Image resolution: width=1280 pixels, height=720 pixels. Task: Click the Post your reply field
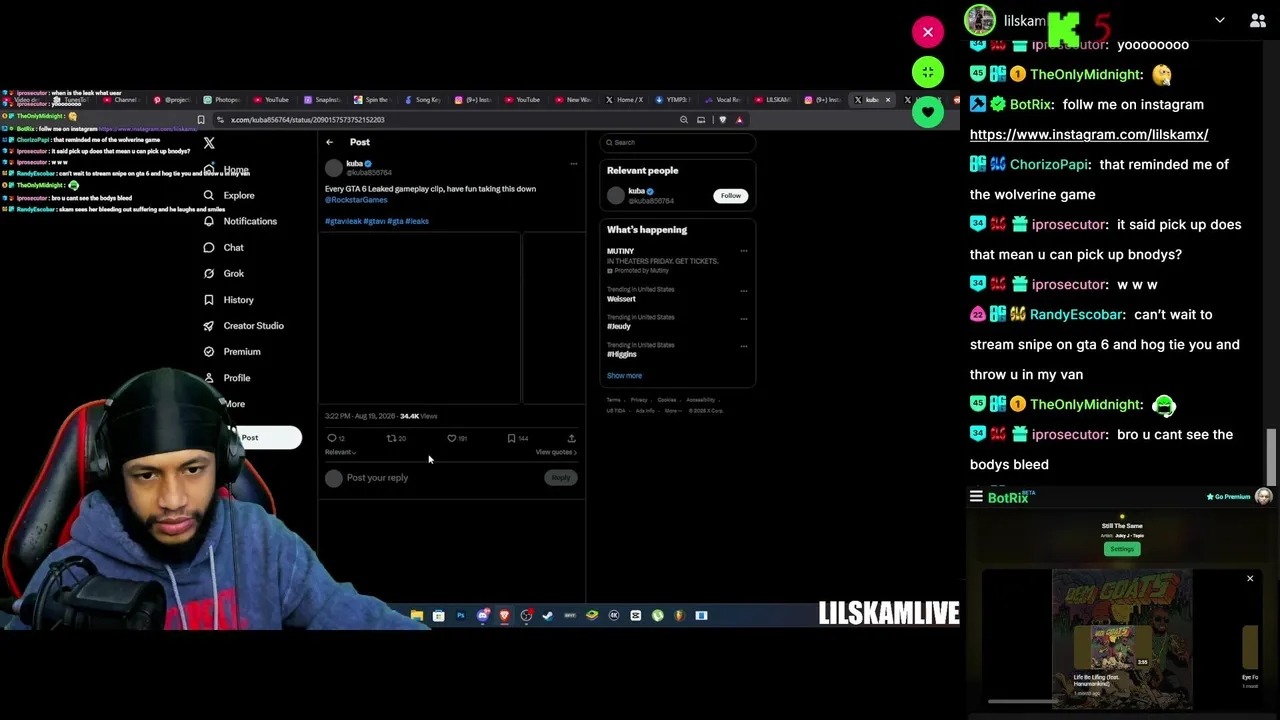point(444,477)
